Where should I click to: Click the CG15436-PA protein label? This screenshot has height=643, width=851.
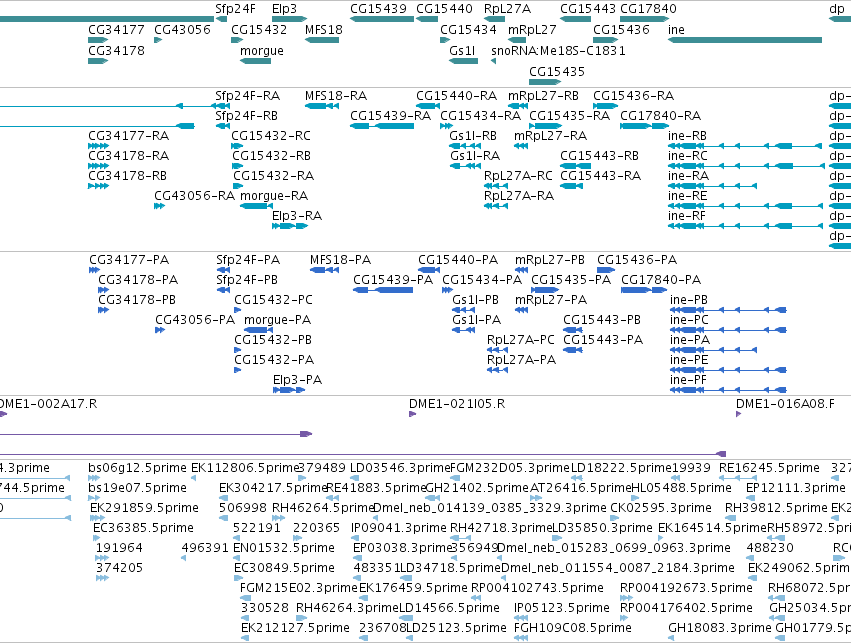(637, 260)
